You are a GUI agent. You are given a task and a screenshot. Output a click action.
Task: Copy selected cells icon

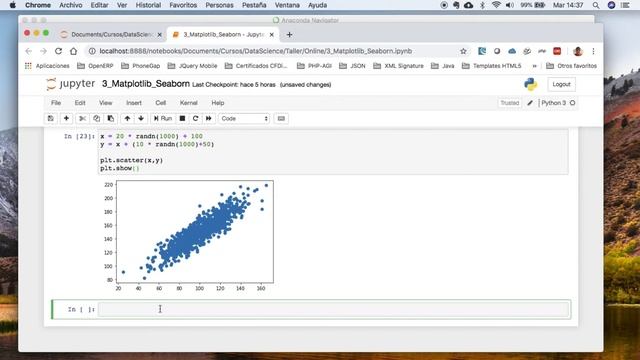tap(96, 118)
